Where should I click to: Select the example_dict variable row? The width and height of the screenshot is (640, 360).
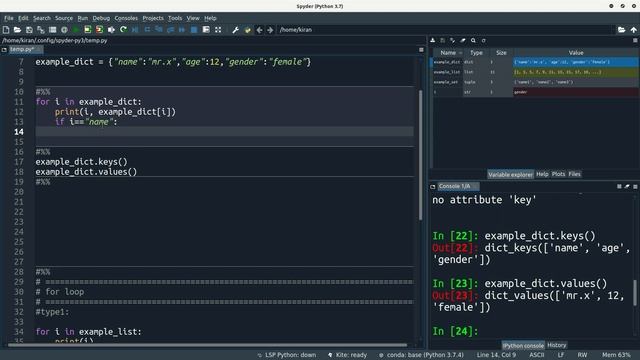pyautogui.click(x=534, y=62)
